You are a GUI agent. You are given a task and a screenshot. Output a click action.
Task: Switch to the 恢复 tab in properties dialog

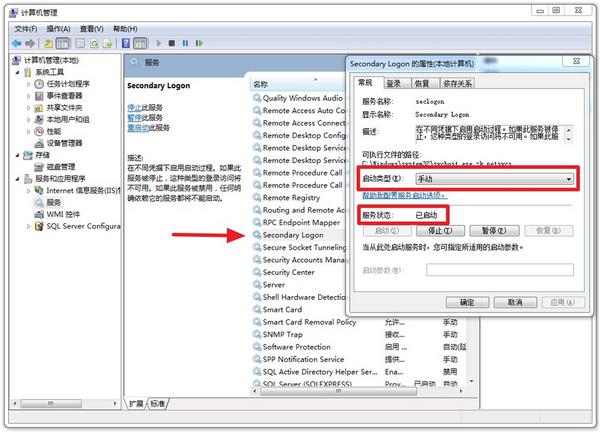pos(424,83)
